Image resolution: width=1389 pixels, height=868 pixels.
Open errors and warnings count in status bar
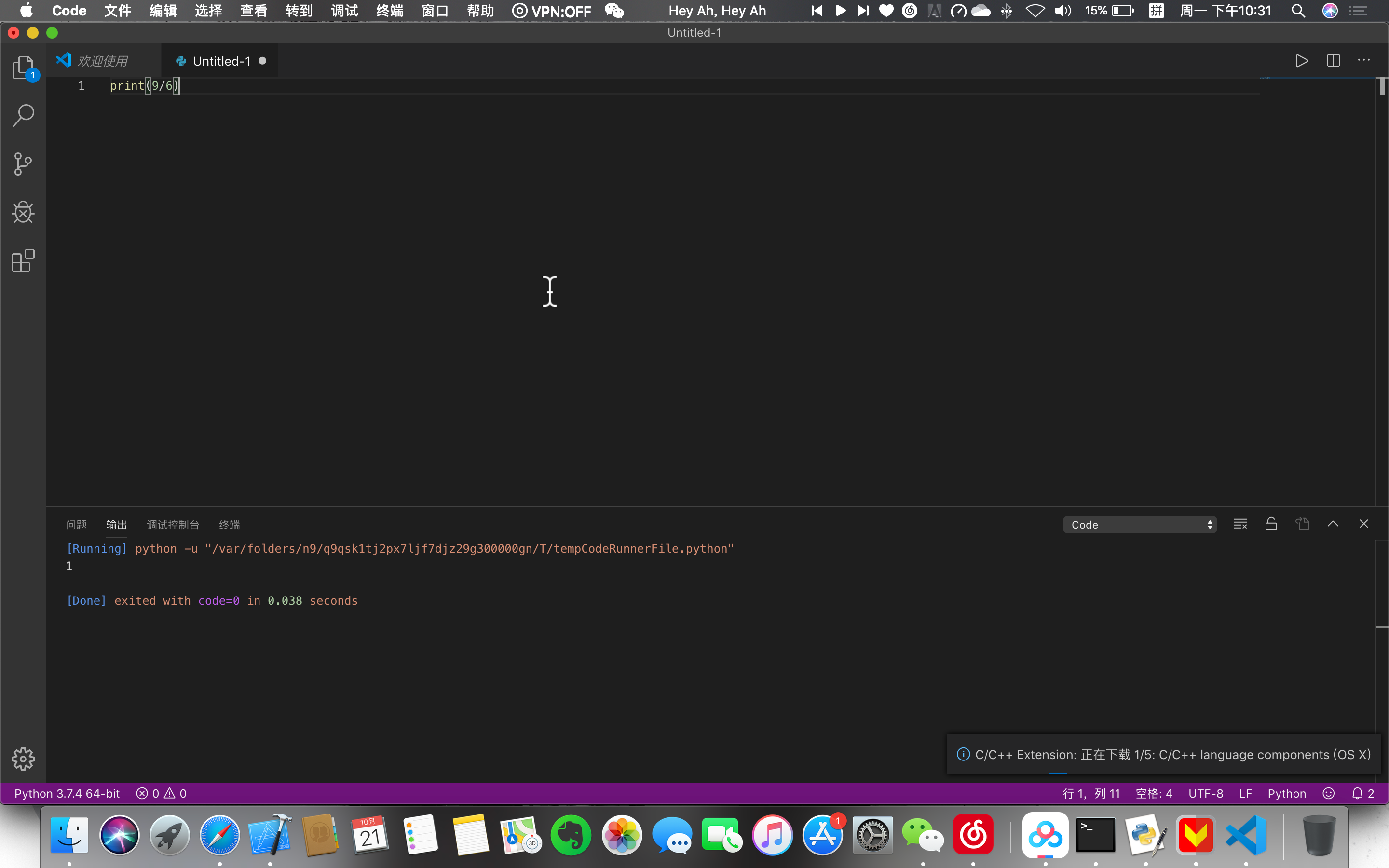(161, 793)
